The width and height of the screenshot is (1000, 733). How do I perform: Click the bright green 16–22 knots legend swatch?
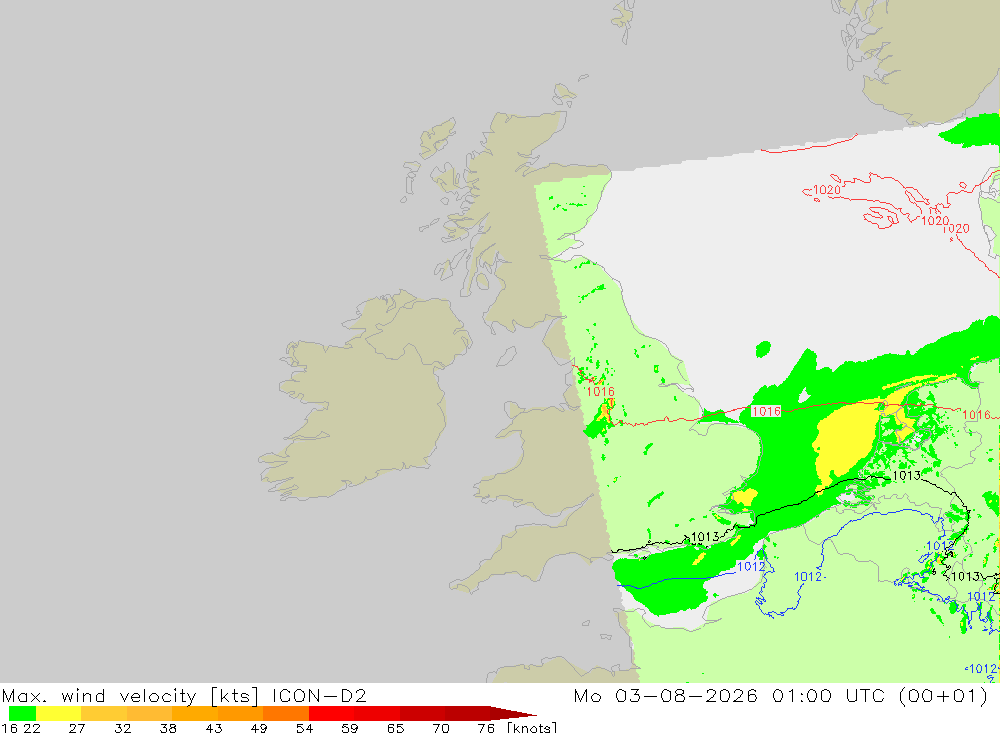click(x=22, y=713)
